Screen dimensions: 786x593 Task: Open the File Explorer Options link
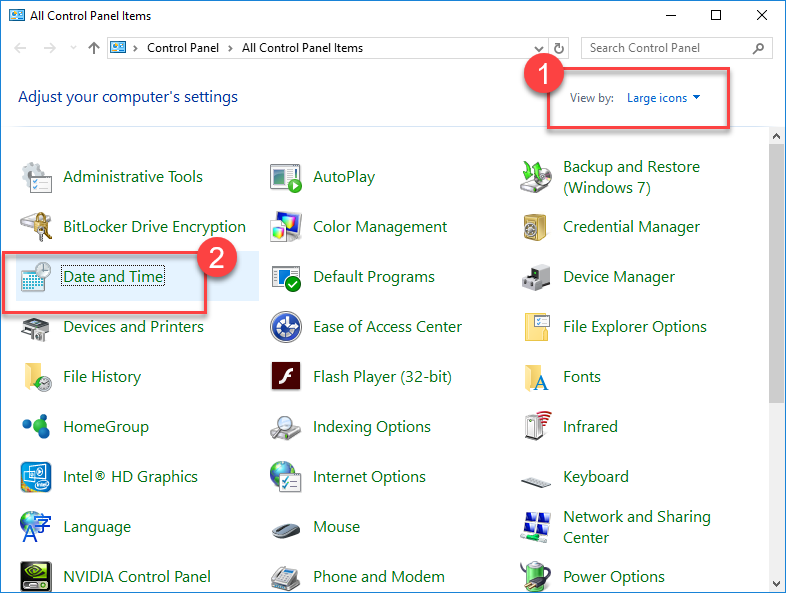tap(634, 327)
